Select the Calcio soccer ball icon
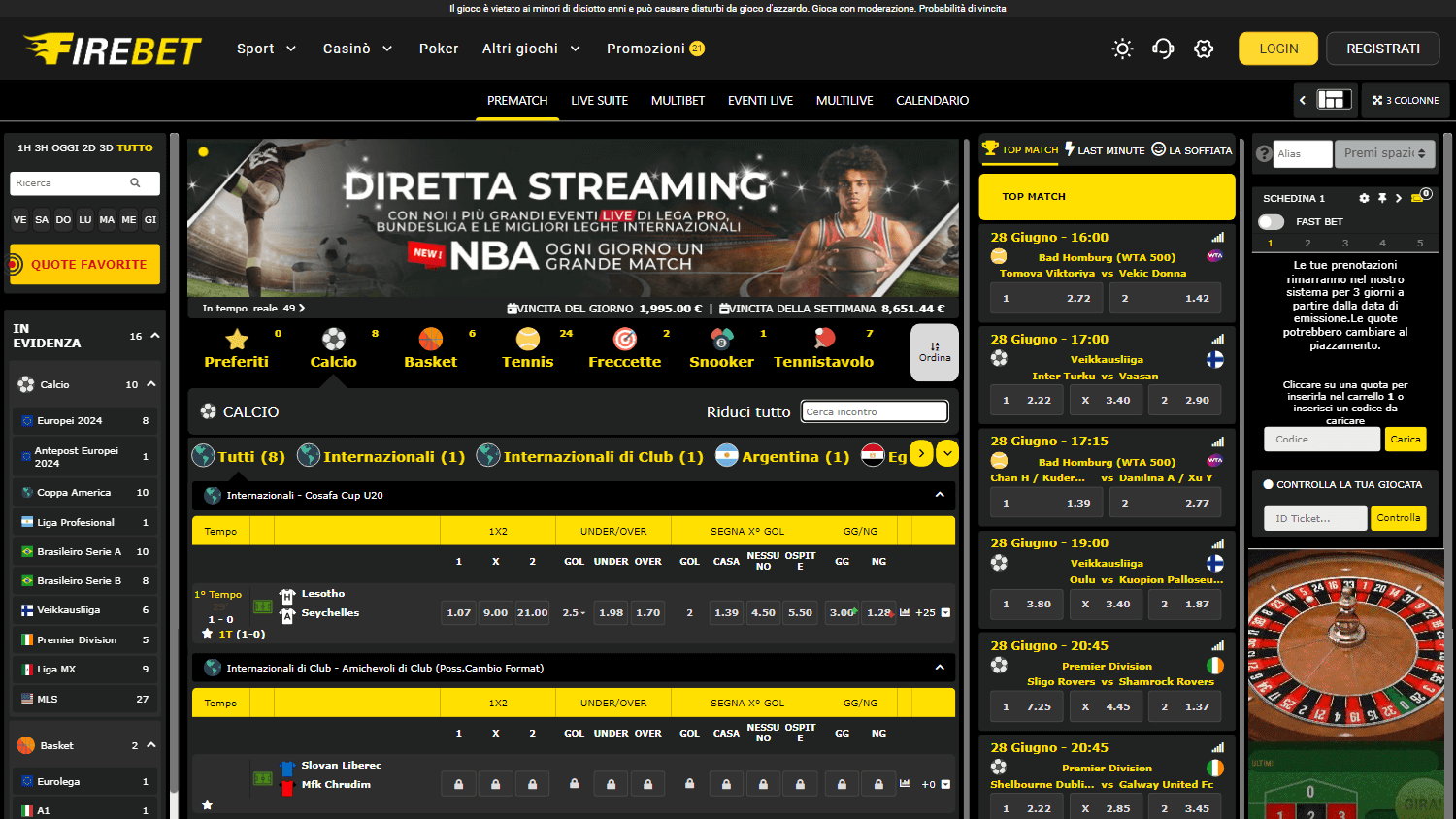The height and width of the screenshot is (819, 1456). (x=334, y=339)
